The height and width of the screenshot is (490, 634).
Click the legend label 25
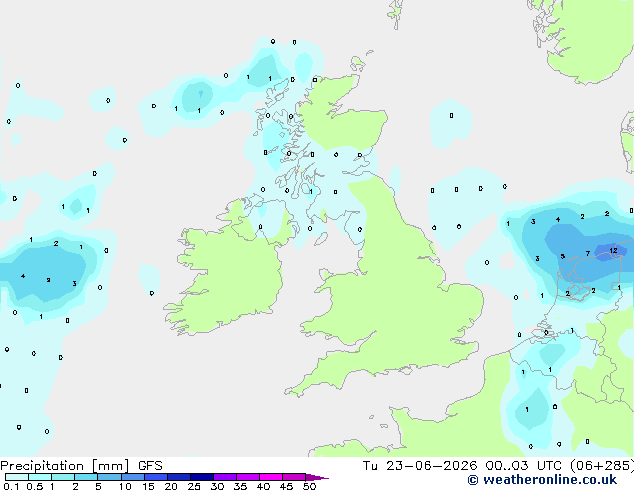coord(194,486)
